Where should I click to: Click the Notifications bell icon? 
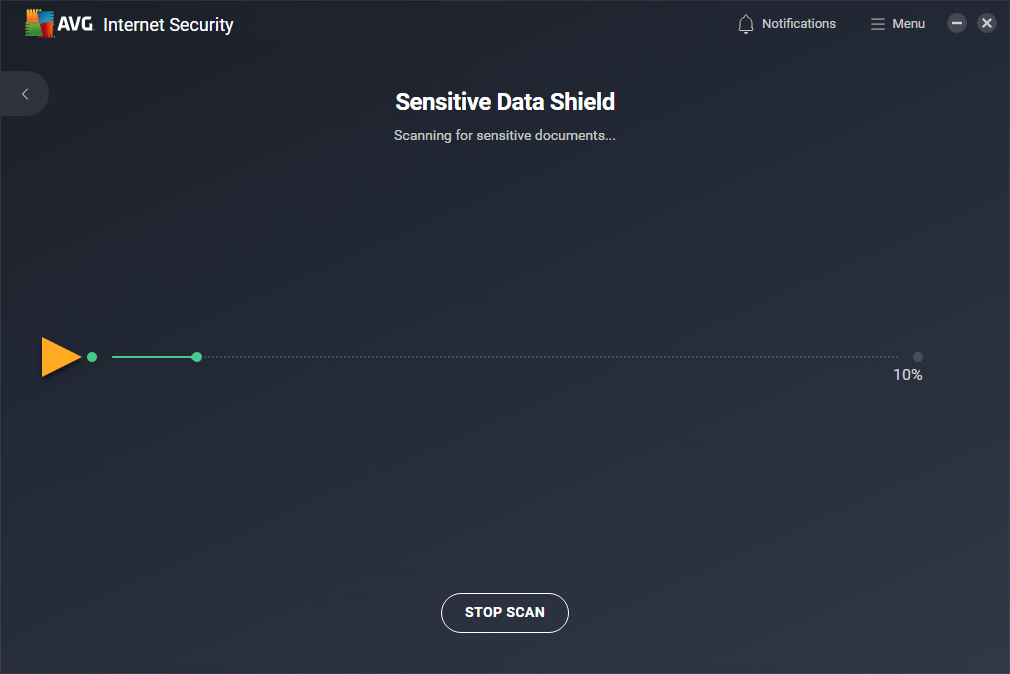(745, 24)
